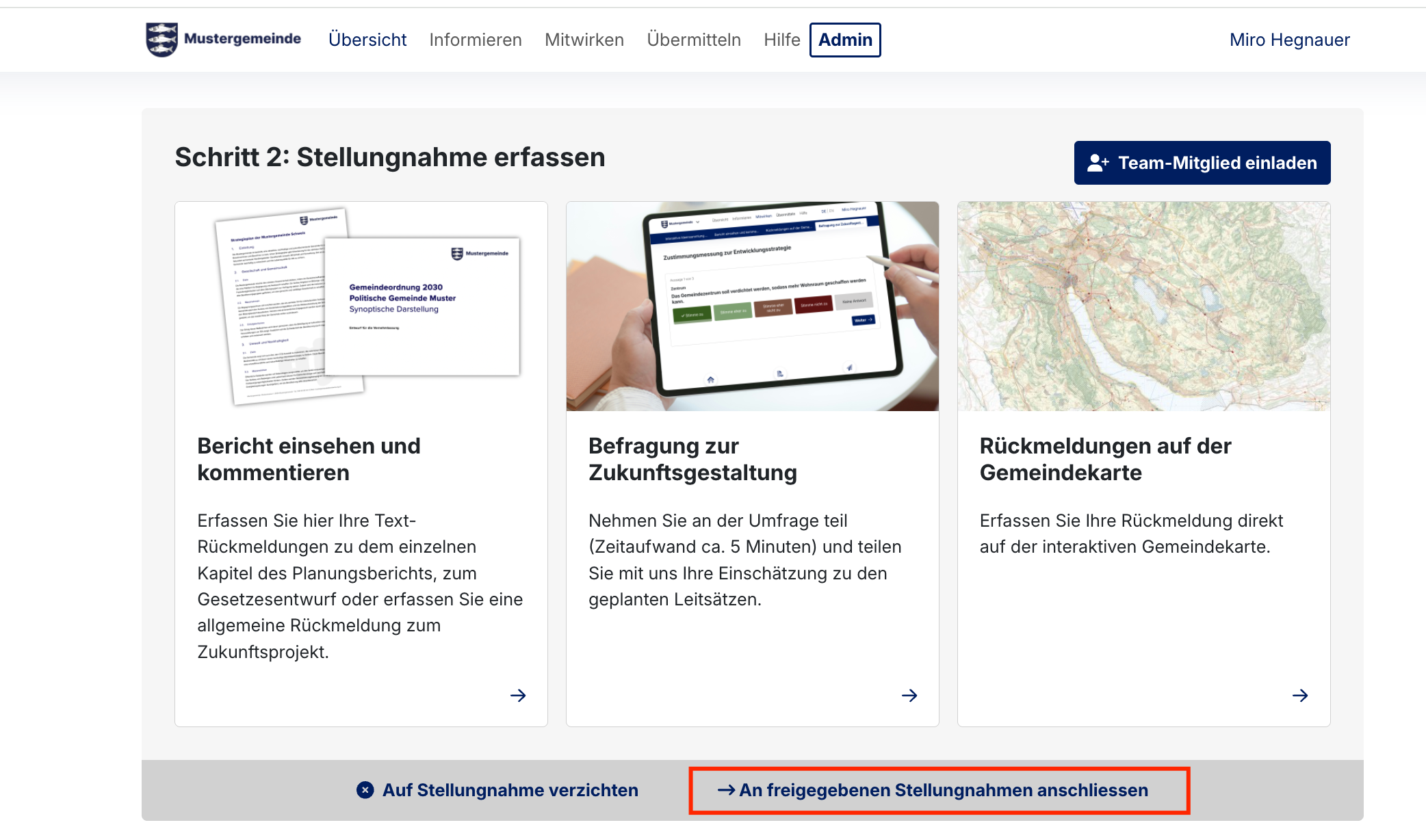Go to Informieren navigation item
Screen dimensions: 1426x840
coord(476,40)
